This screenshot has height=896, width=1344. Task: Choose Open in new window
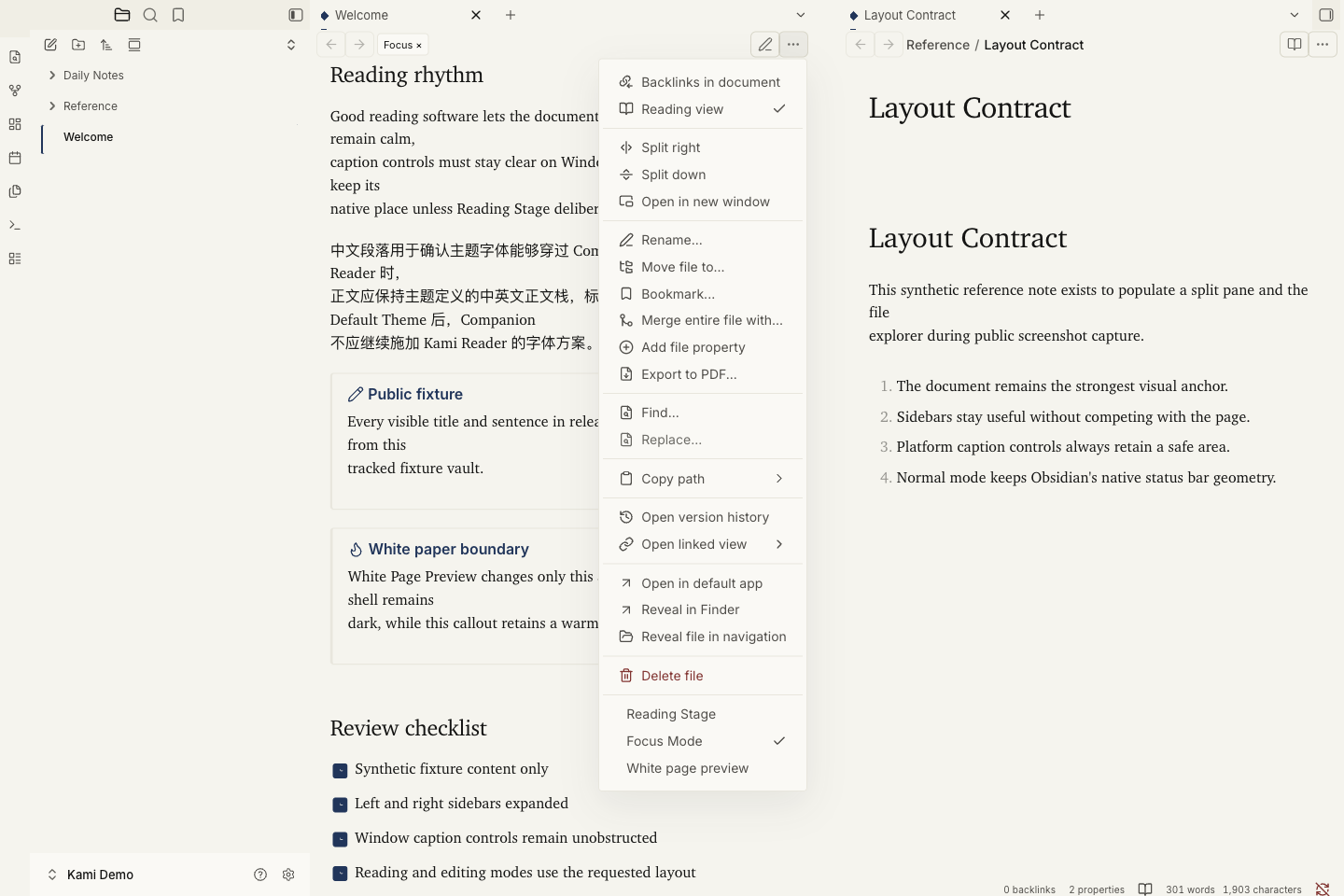pos(703,202)
